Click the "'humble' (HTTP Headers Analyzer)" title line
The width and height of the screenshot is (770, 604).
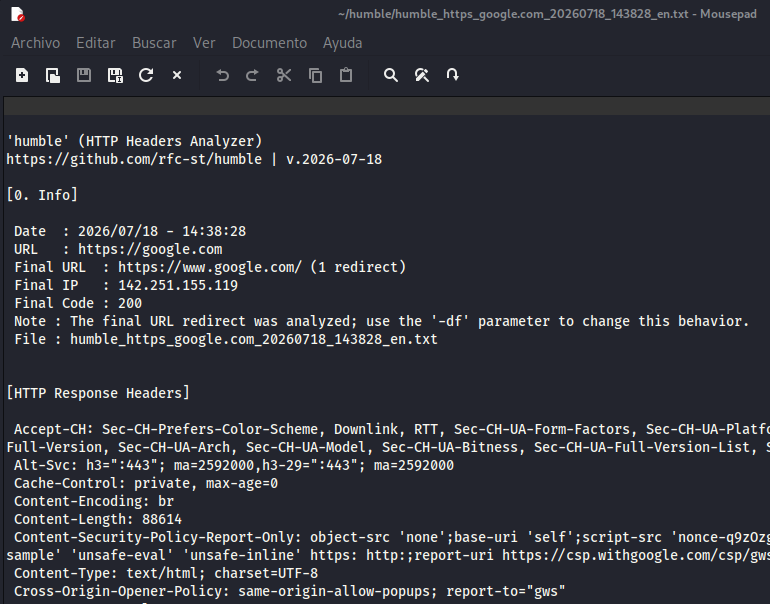coord(134,141)
